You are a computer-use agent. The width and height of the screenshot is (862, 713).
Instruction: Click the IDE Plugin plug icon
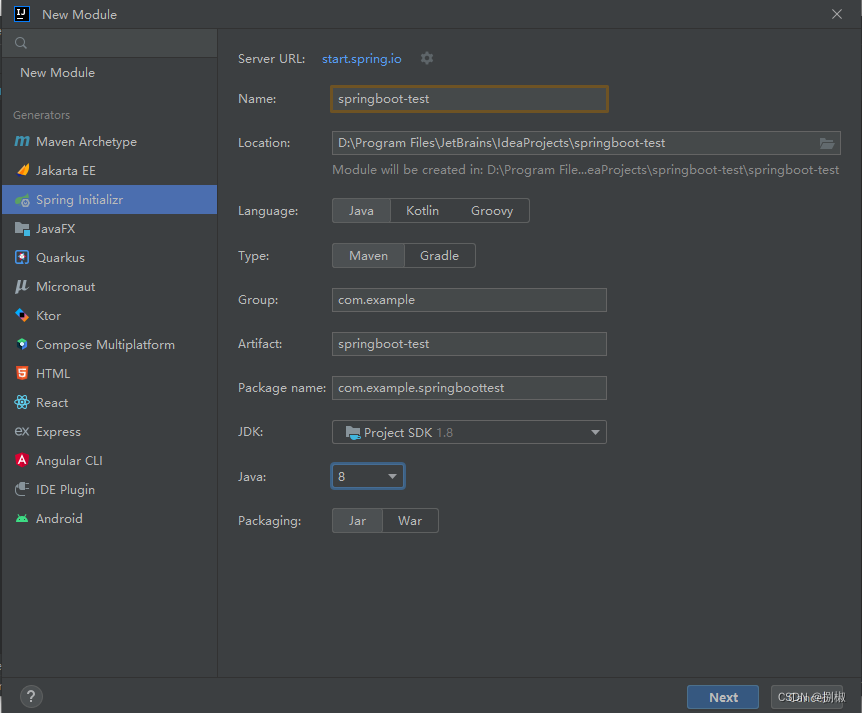coord(22,489)
